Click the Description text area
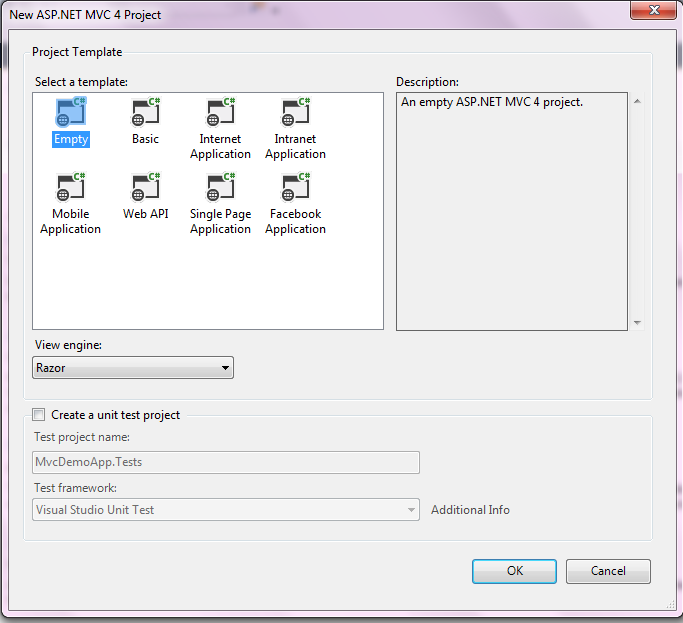 click(x=511, y=211)
